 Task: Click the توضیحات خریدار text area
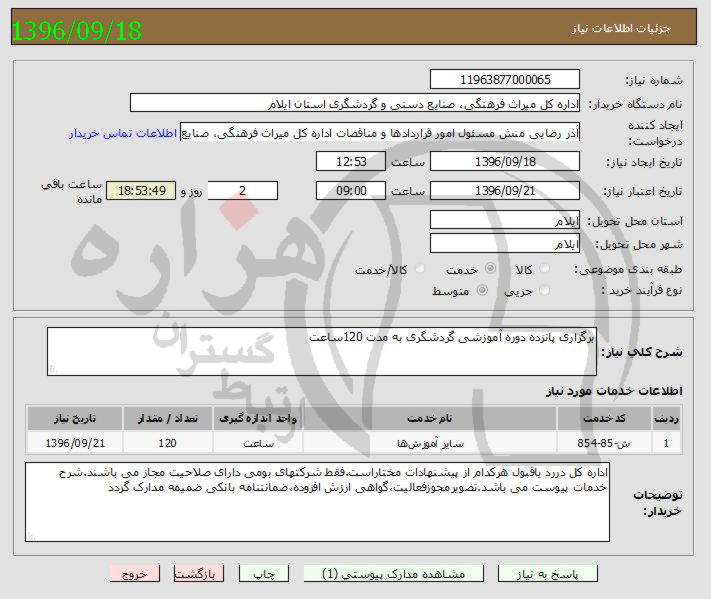click(317, 502)
